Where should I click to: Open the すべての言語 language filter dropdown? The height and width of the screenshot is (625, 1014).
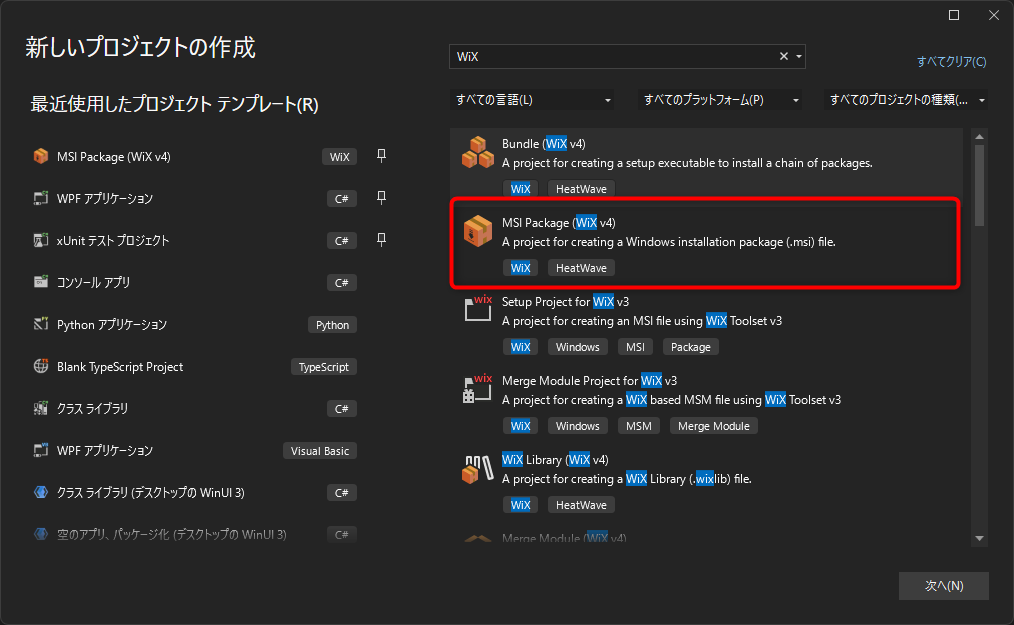pos(532,100)
